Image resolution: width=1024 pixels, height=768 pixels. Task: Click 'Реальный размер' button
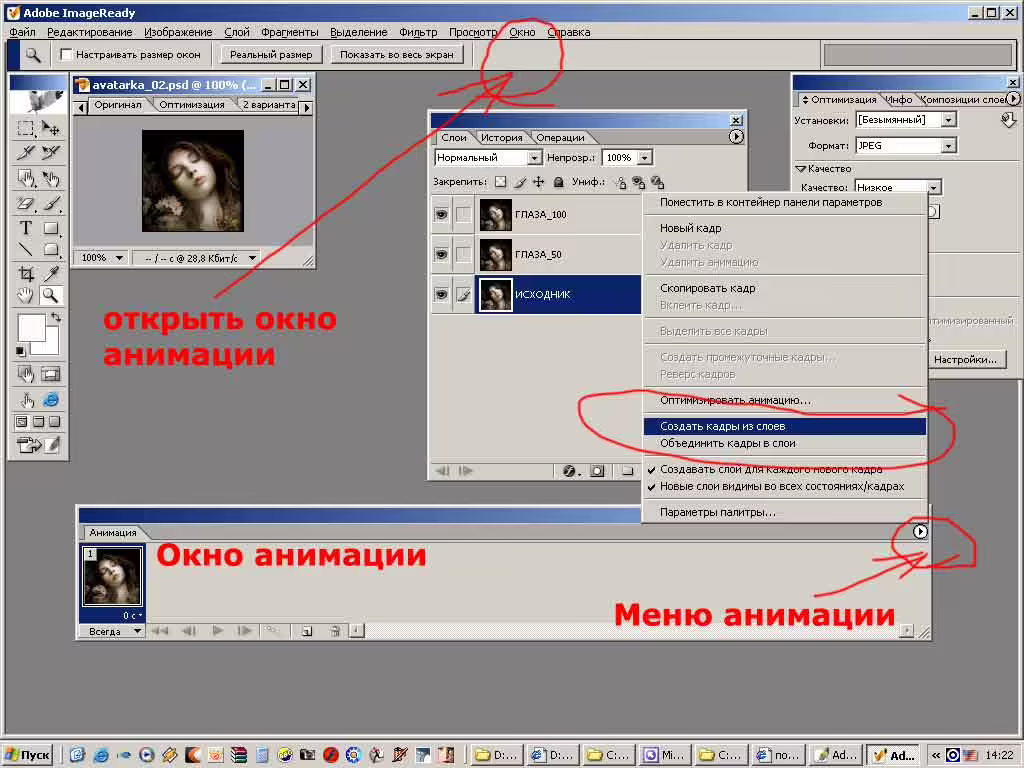(271, 55)
